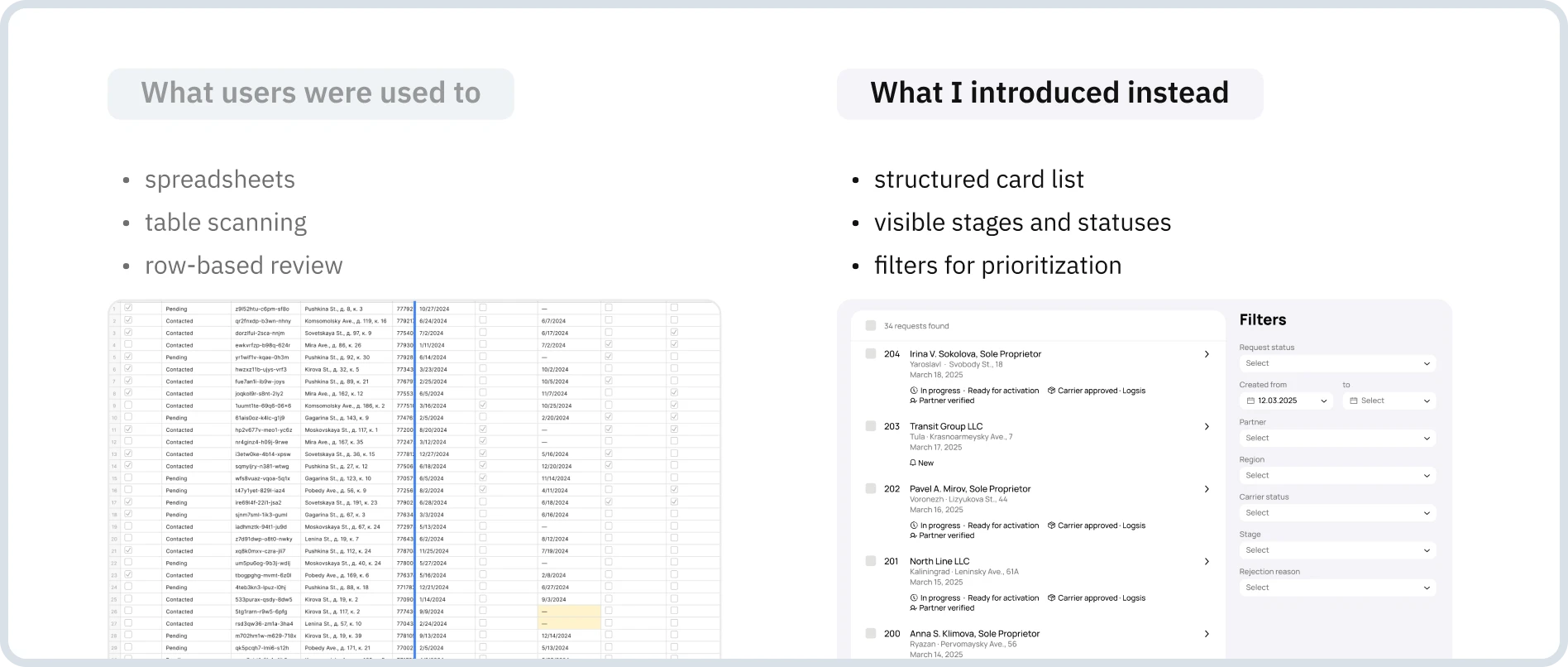Click the '34 requests found' text
Image resolution: width=1568 pixels, height=667 pixels.
(x=916, y=326)
